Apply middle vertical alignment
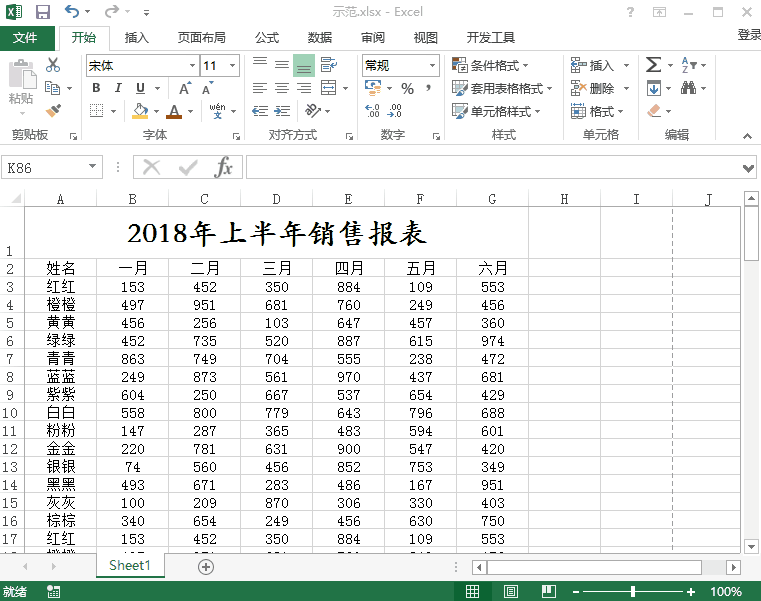This screenshot has height=601, width=761. tap(282, 65)
